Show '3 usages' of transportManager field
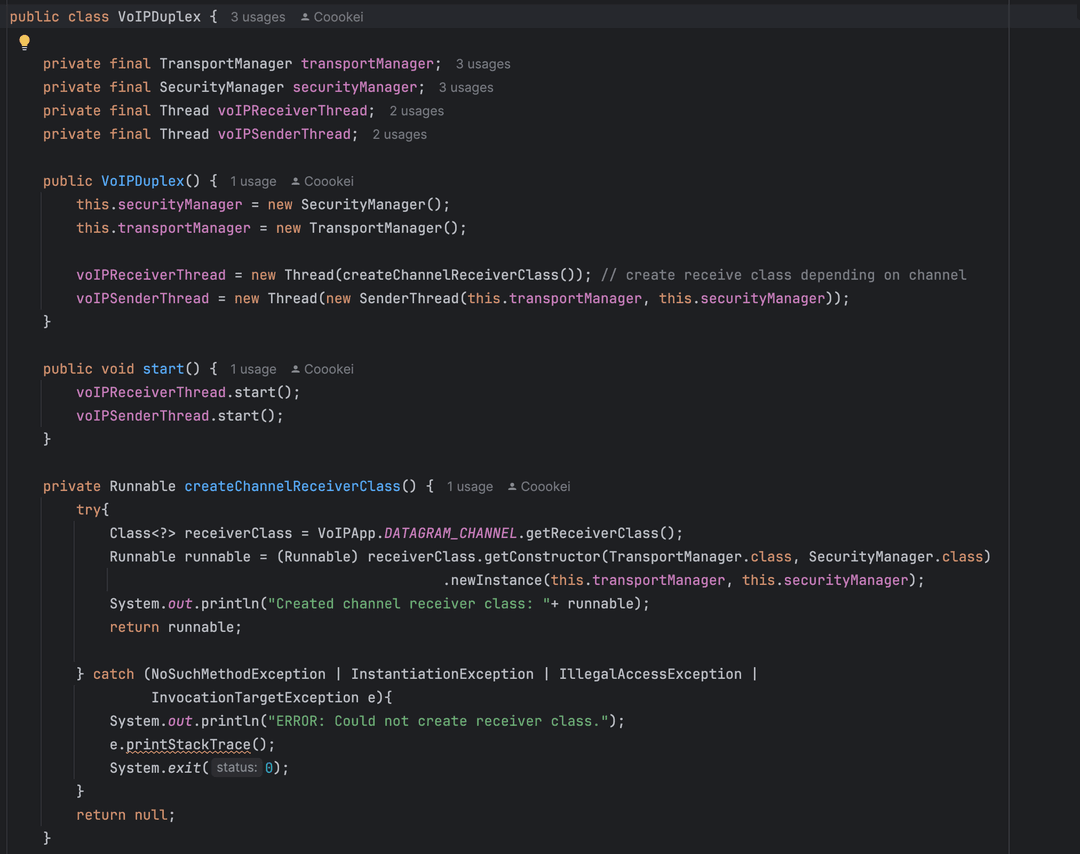This screenshot has height=854, width=1080. [x=483, y=64]
